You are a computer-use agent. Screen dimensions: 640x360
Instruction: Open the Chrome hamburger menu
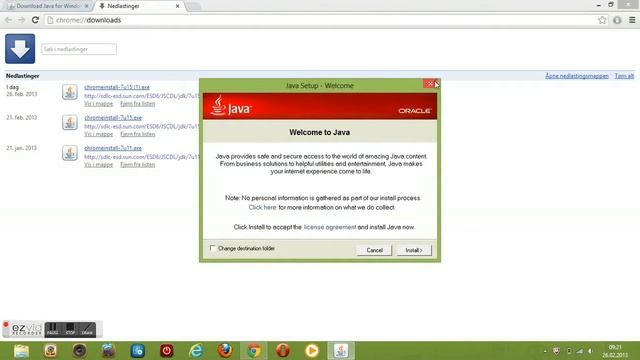632,20
